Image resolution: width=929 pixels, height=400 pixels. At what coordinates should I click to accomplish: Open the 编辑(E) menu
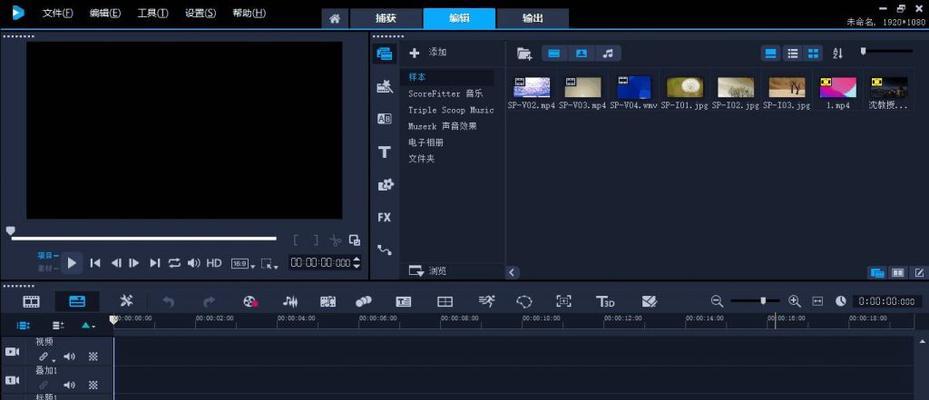click(x=105, y=13)
